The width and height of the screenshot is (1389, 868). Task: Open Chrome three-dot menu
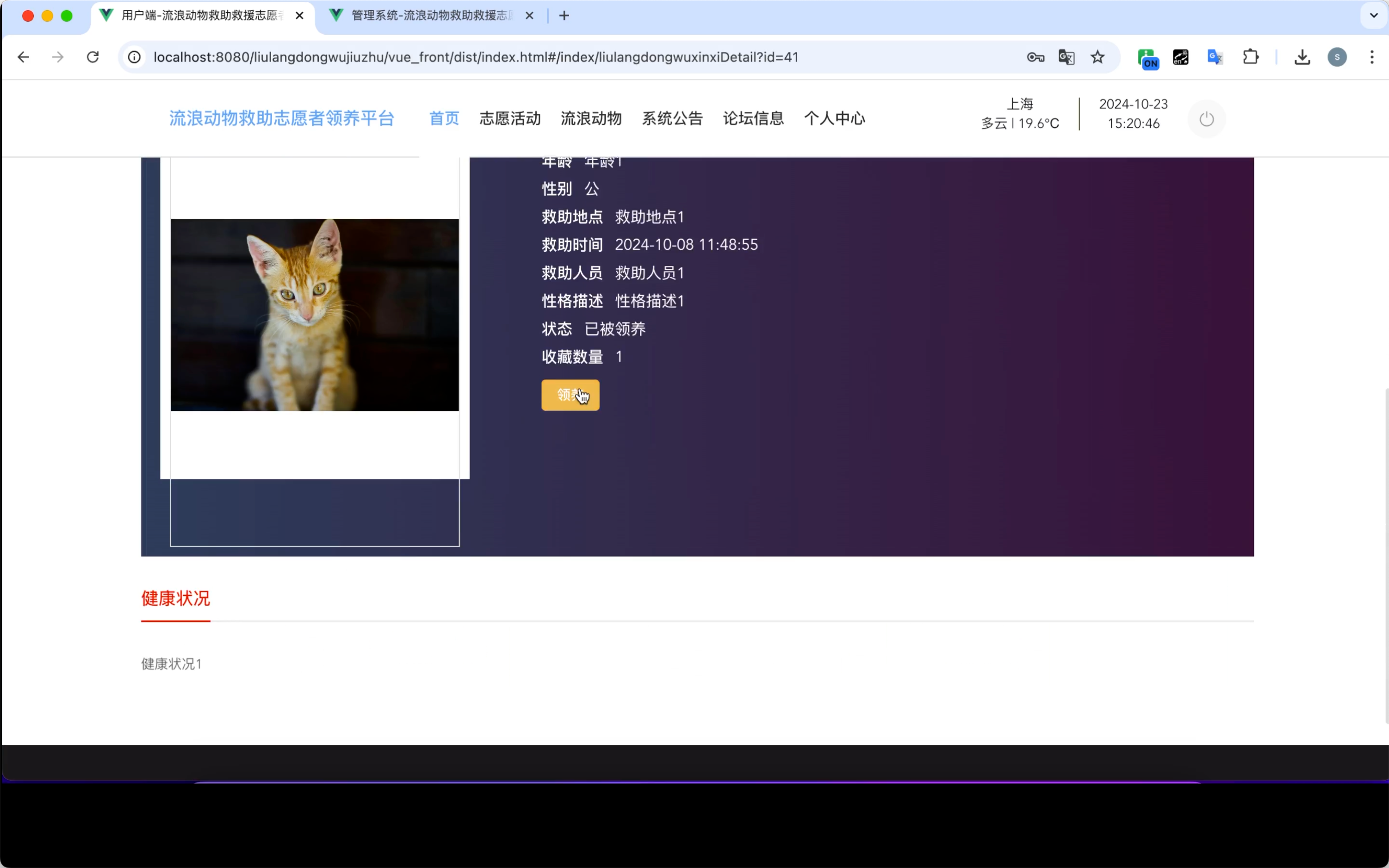(1372, 57)
